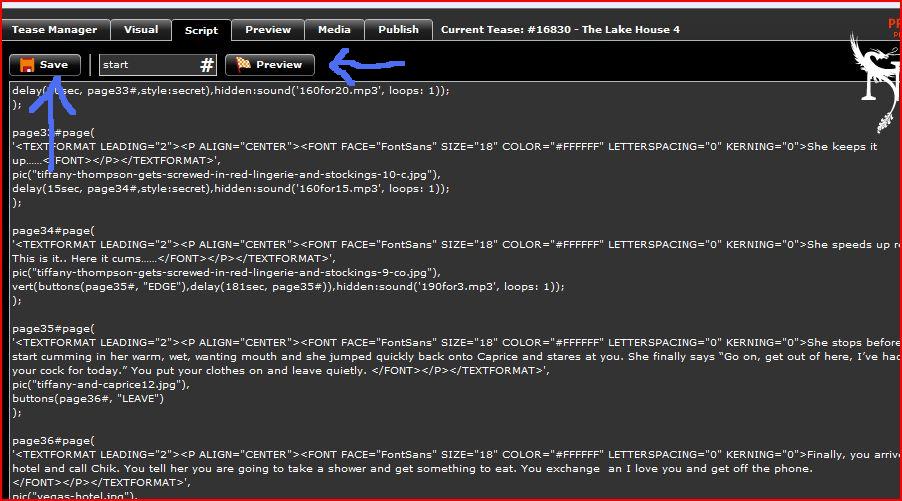Click the line 'page36#page('
The image size is (902, 501).
coord(53,441)
